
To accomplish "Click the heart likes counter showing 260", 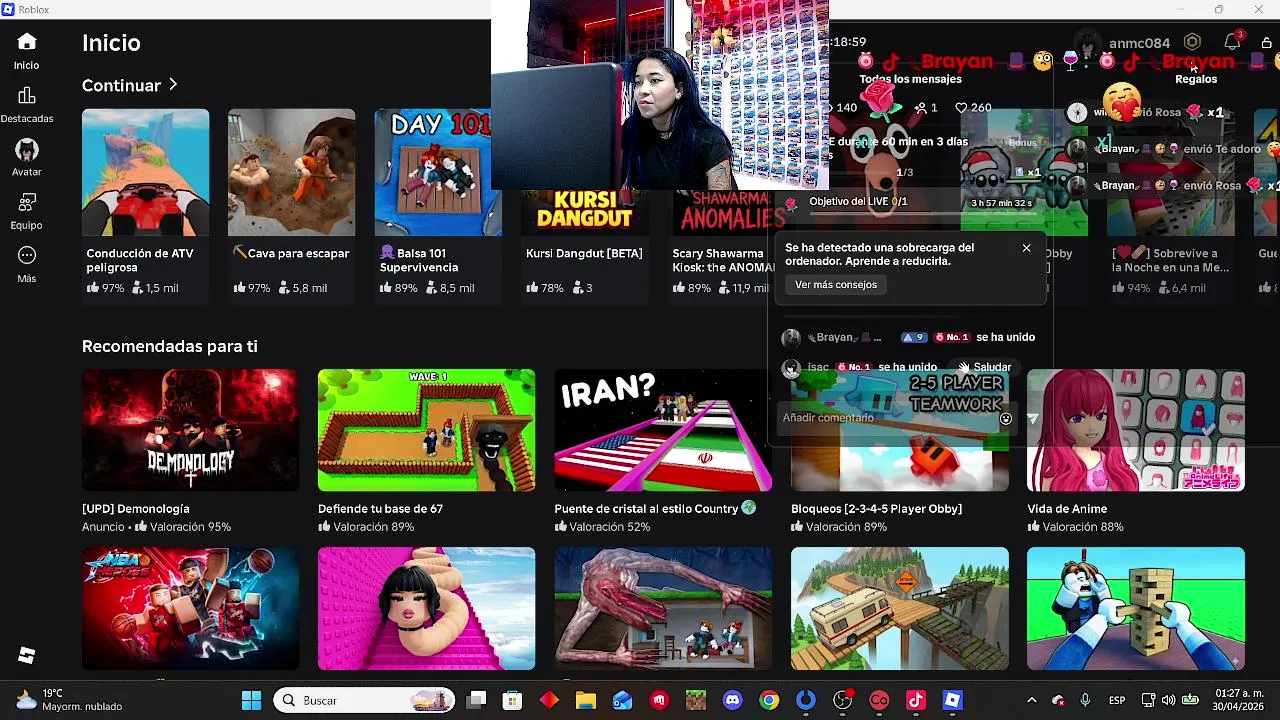I will [973, 107].
